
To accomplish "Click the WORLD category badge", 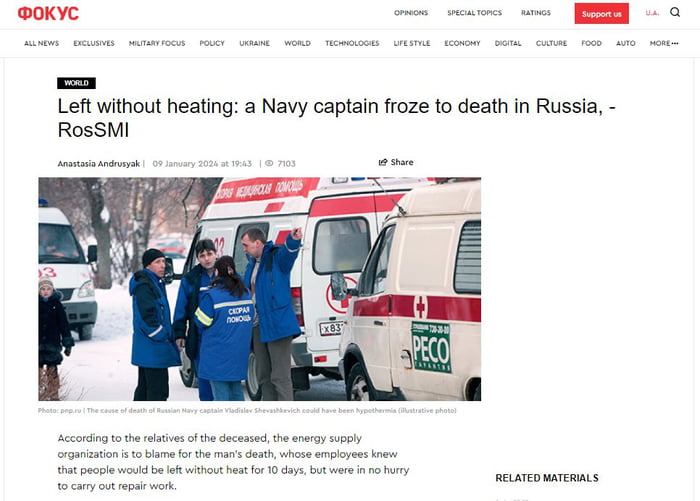I will pyautogui.click(x=76, y=83).
